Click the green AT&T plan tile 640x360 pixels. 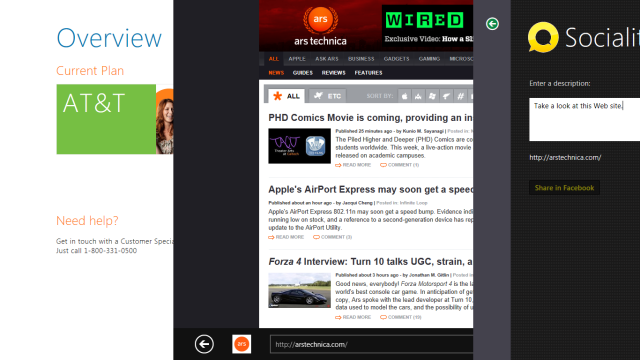[x=106, y=119]
